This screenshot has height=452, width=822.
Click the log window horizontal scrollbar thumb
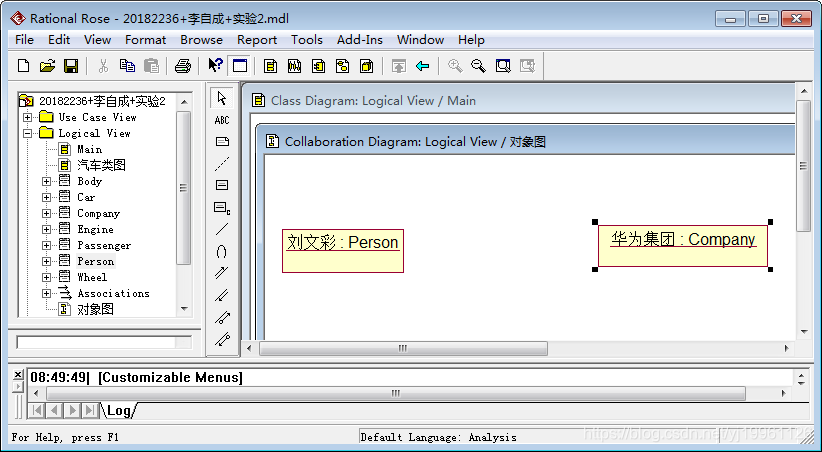396,393
